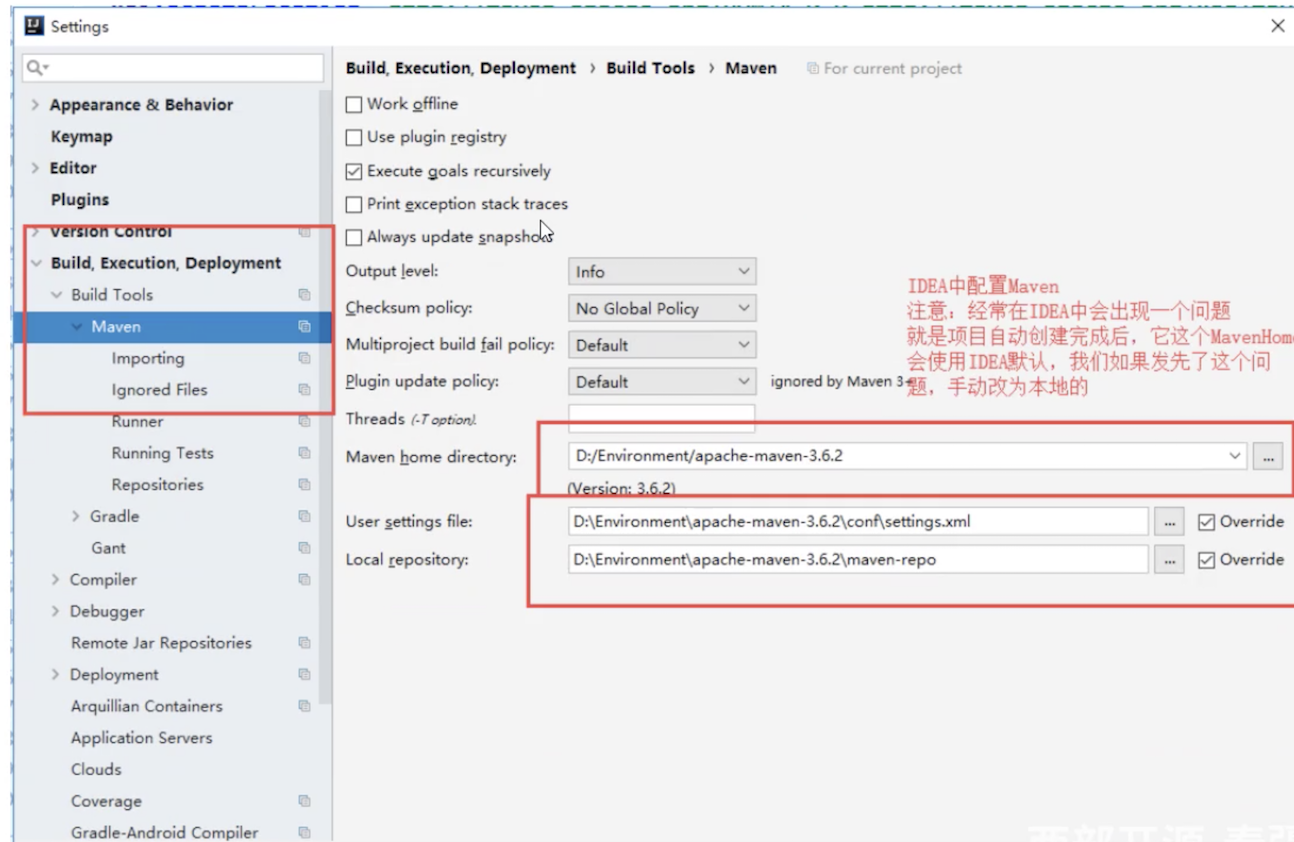
Task: Enable Work offline checkbox
Action: [354, 104]
